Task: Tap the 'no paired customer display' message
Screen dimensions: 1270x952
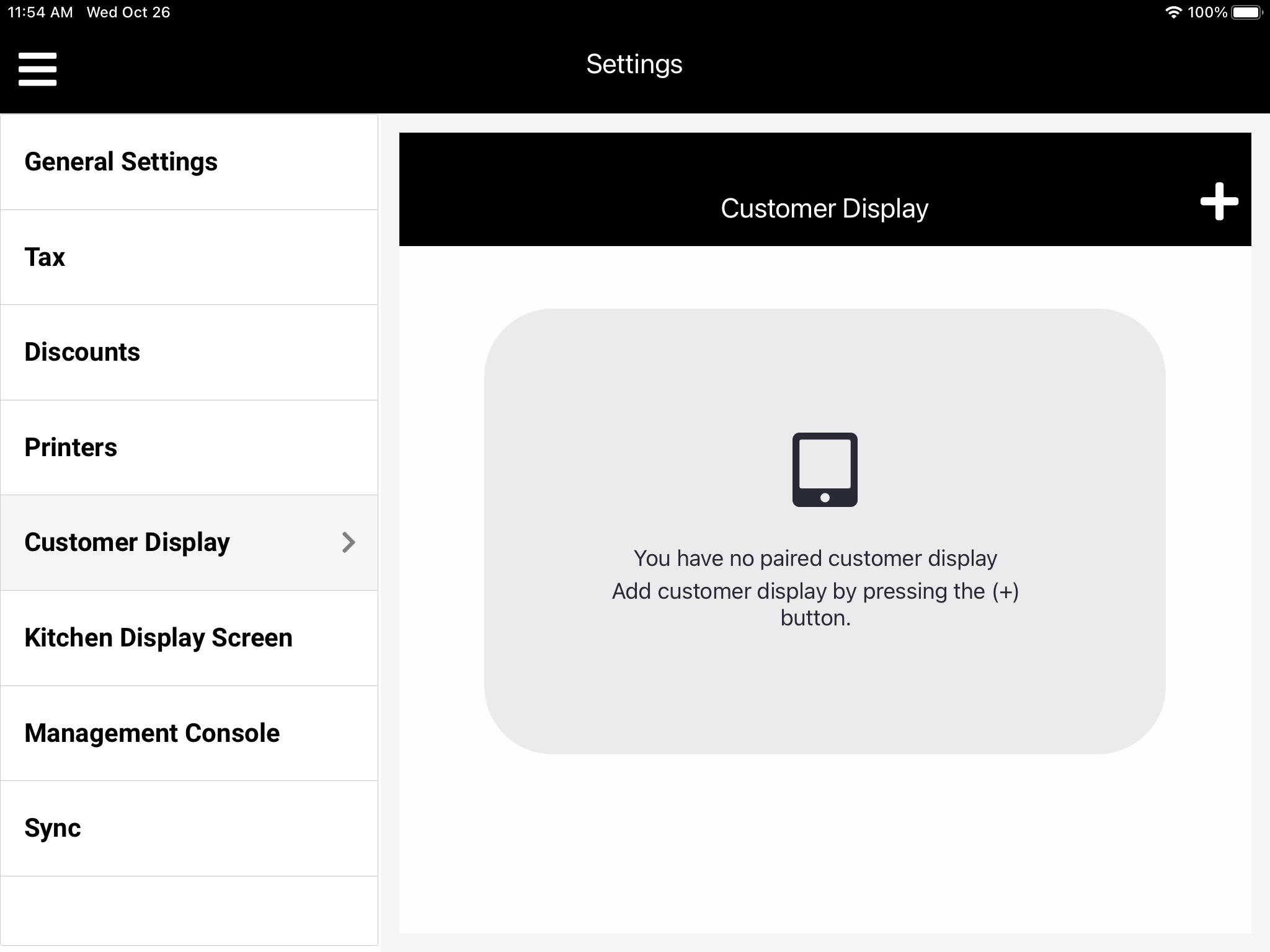Action: pyautogui.click(x=815, y=558)
